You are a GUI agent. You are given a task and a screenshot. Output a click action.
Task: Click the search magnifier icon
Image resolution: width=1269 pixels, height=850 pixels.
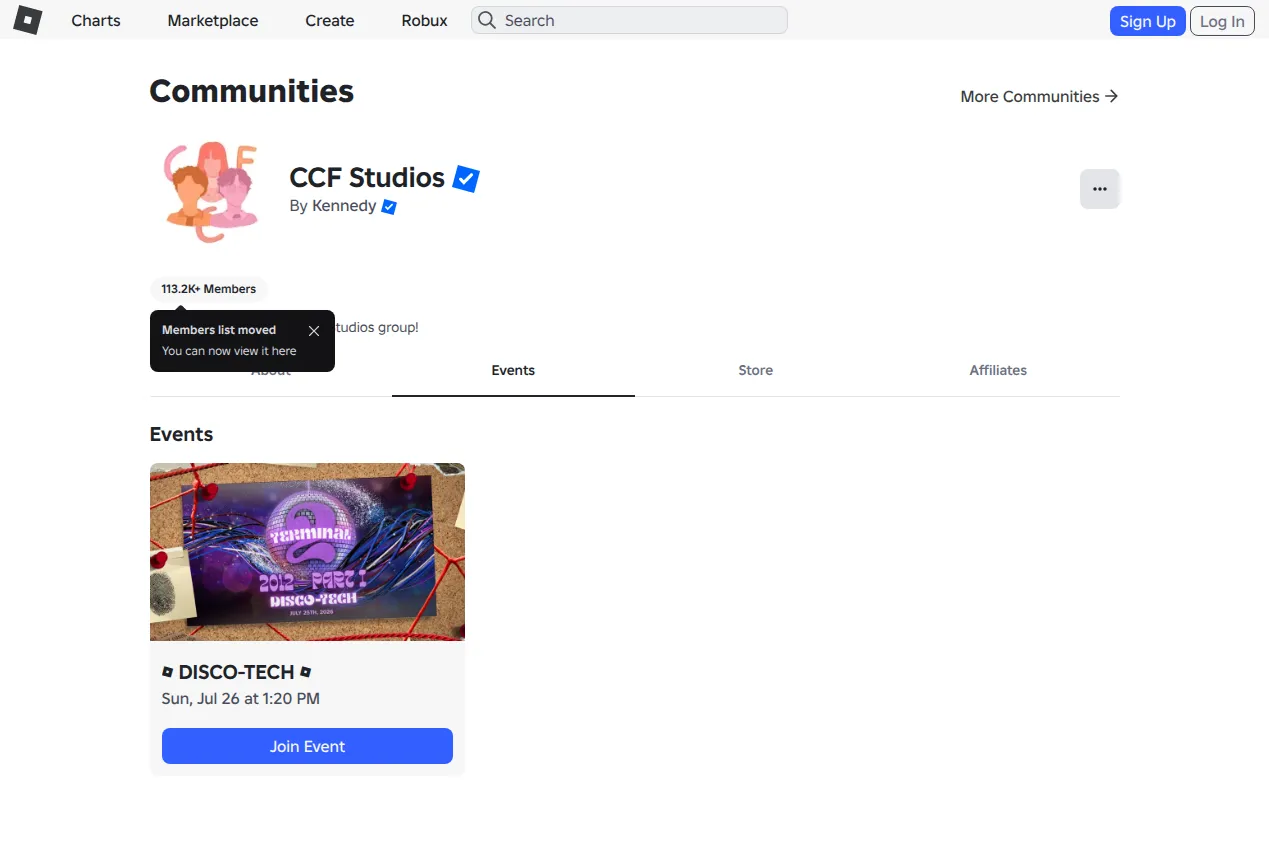click(487, 20)
